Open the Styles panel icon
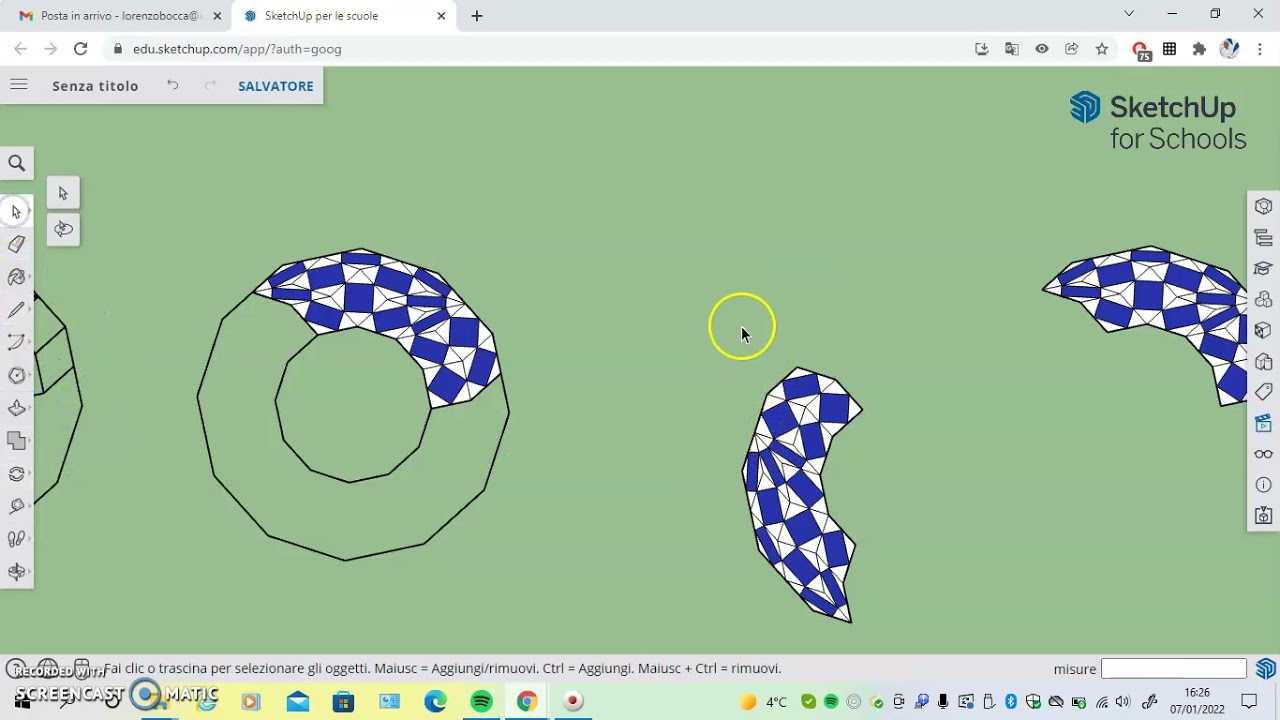The width and height of the screenshot is (1280, 720). 1264,361
